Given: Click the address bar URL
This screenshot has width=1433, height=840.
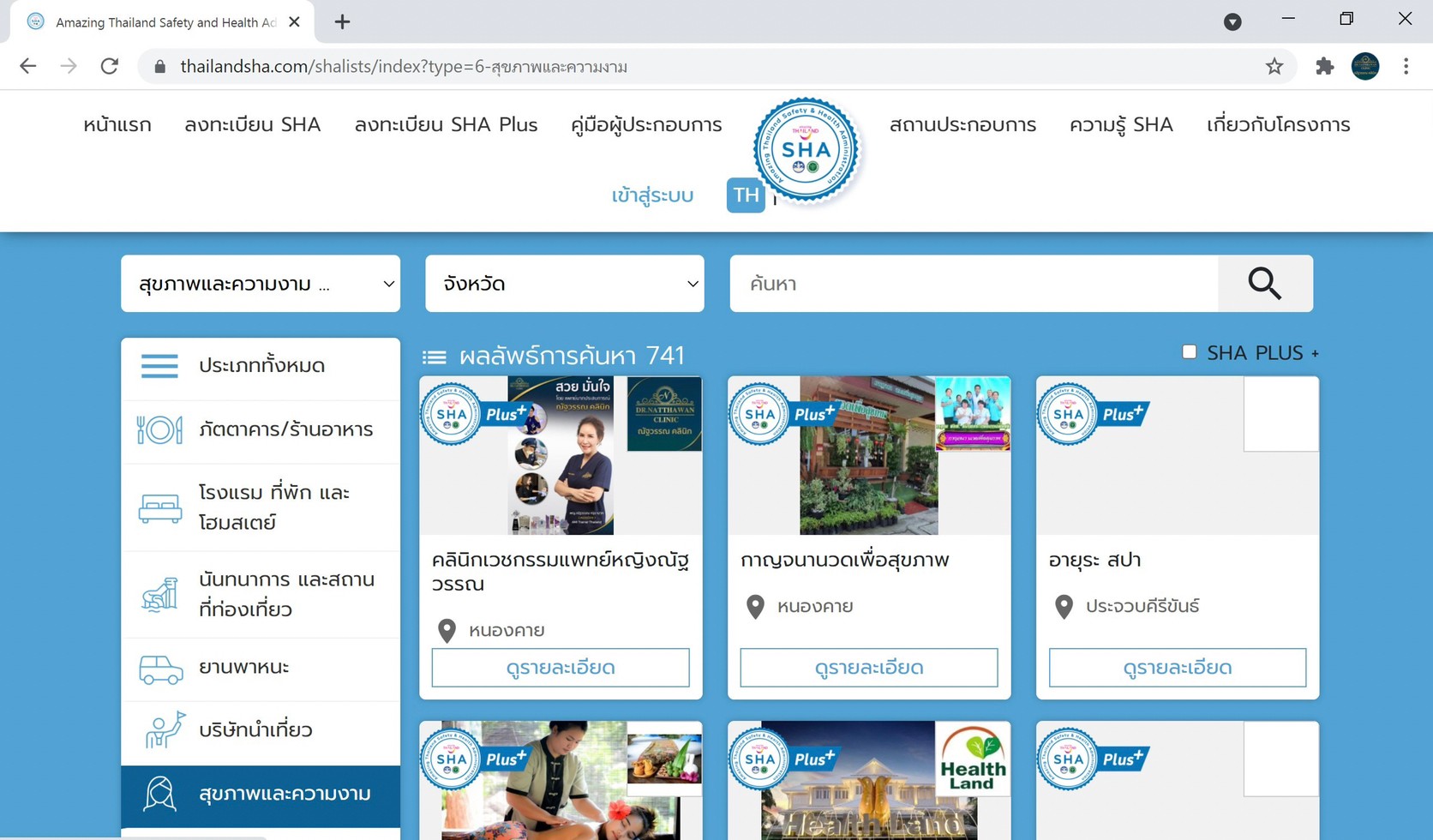Looking at the screenshot, I should 404,66.
